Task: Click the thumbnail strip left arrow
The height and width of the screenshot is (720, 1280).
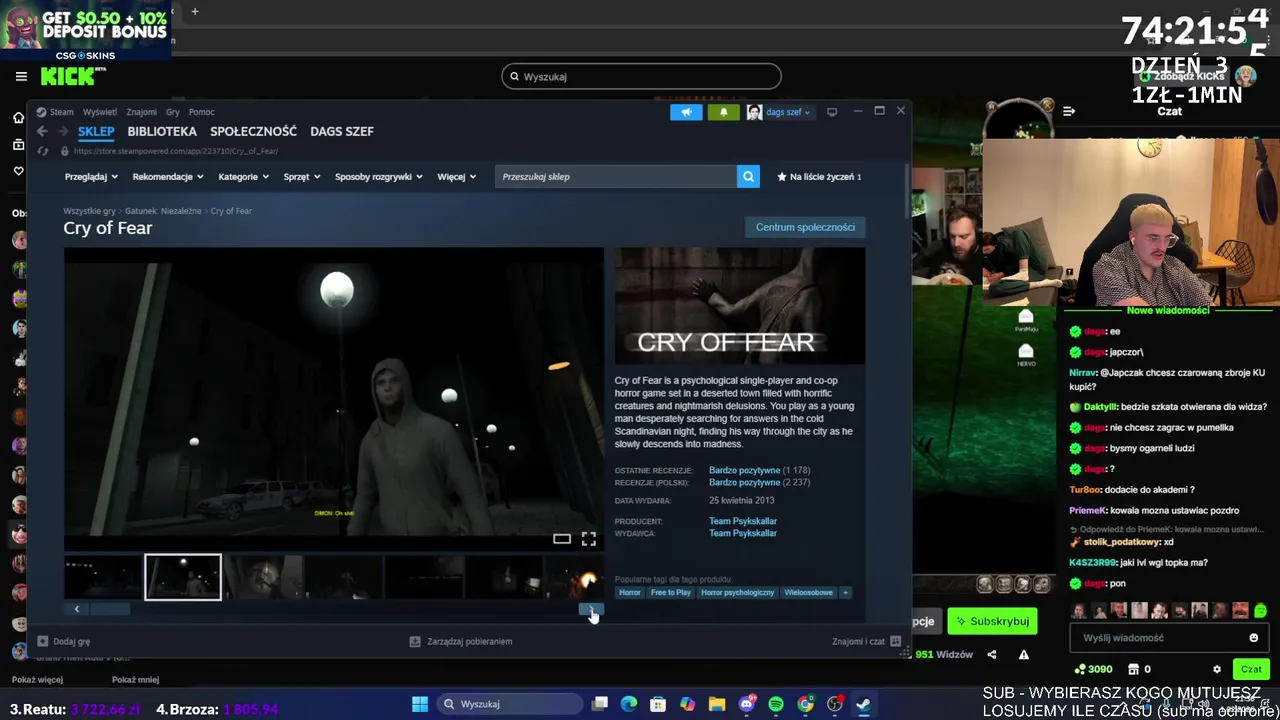Action: [x=77, y=609]
